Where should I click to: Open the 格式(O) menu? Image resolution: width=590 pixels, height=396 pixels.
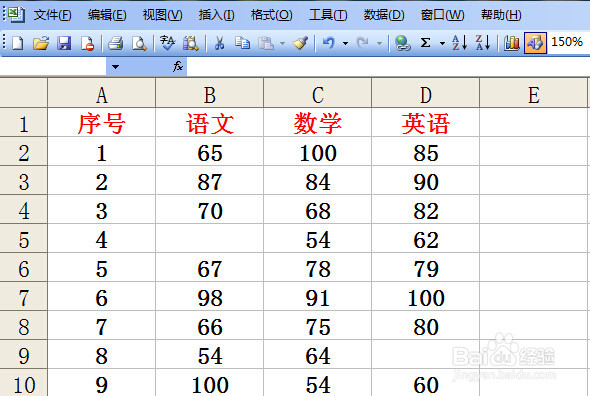pos(271,15)
